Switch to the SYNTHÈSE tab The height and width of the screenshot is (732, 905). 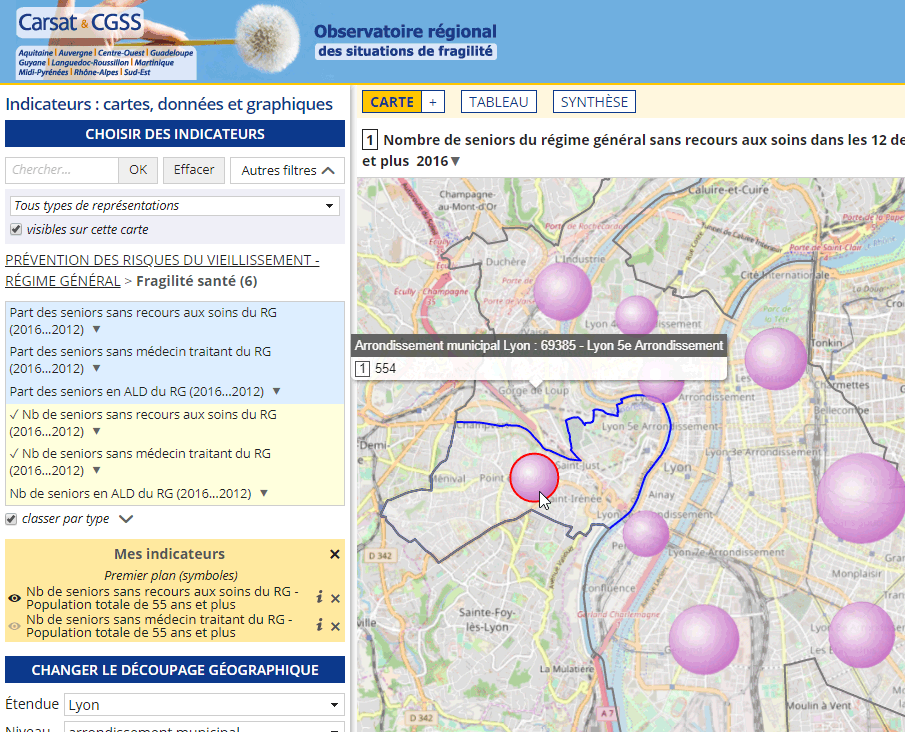pos(594,102)
